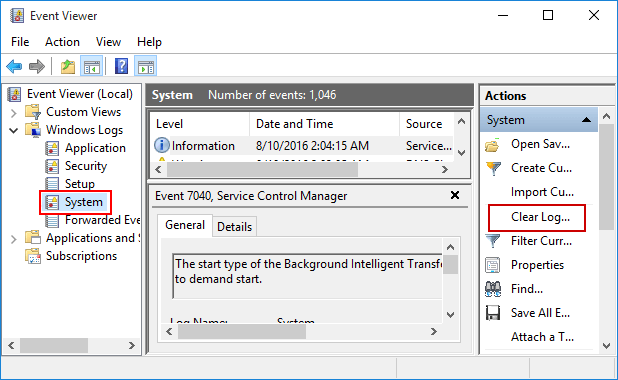Click the System log icon in tree
The image size is (618, 380).
tap(52, 202)
